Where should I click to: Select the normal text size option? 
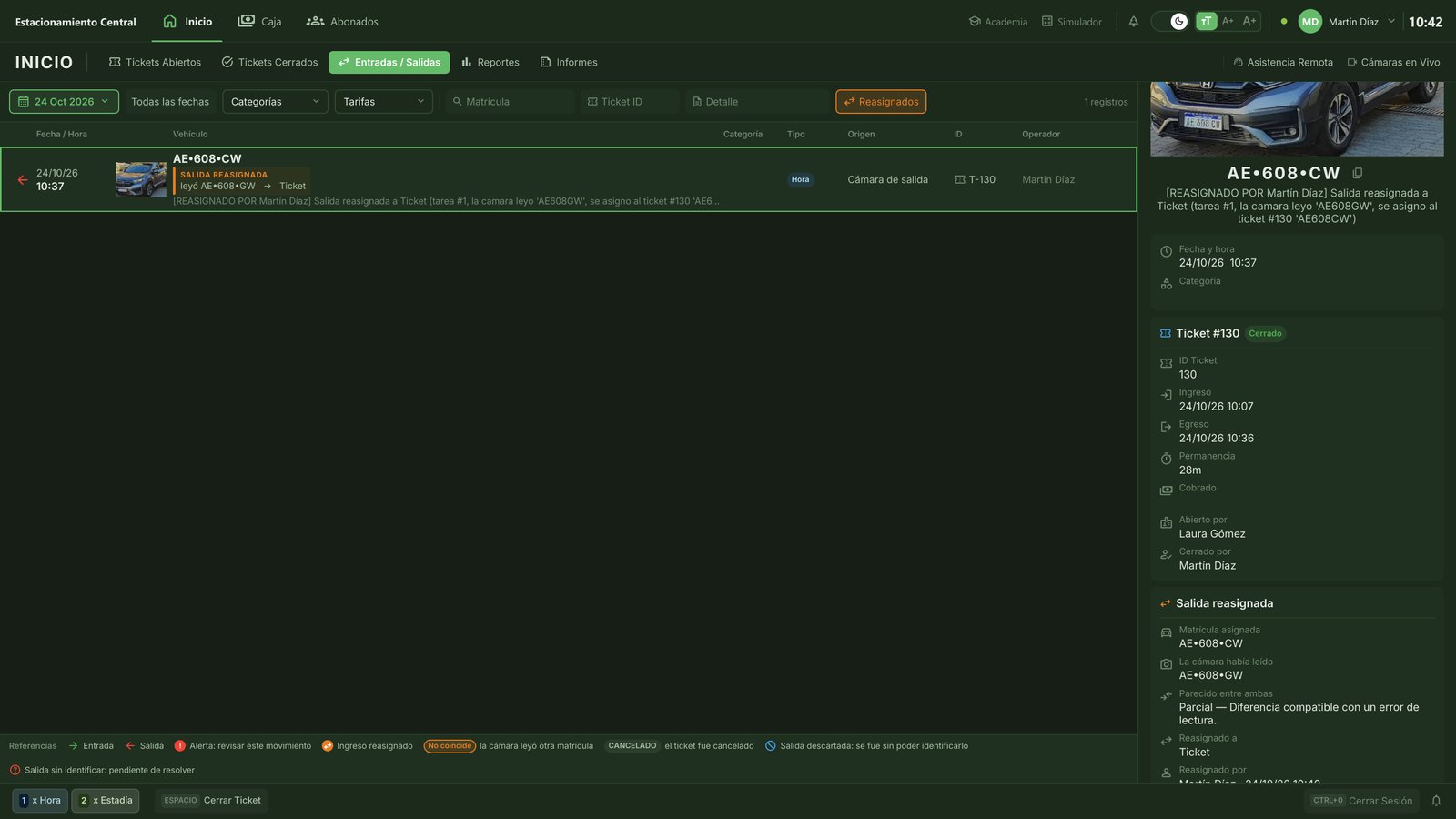tap(1206, 21)
